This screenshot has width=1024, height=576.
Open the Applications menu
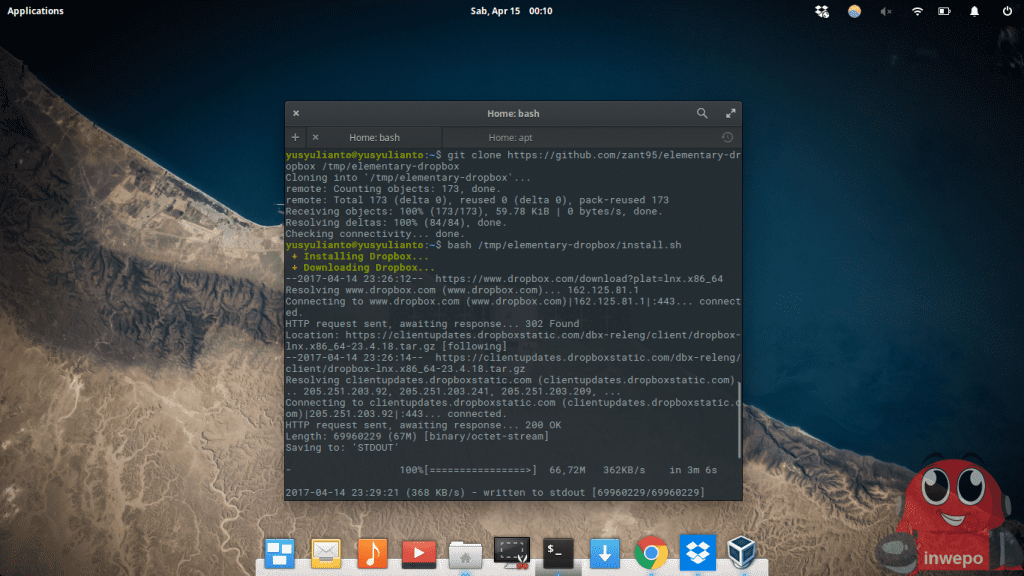tap(36, 11)
